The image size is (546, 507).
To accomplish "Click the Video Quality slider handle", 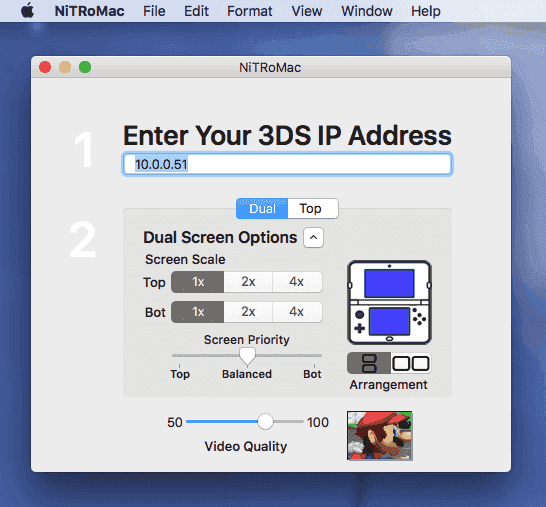I will tap(265, 422).
